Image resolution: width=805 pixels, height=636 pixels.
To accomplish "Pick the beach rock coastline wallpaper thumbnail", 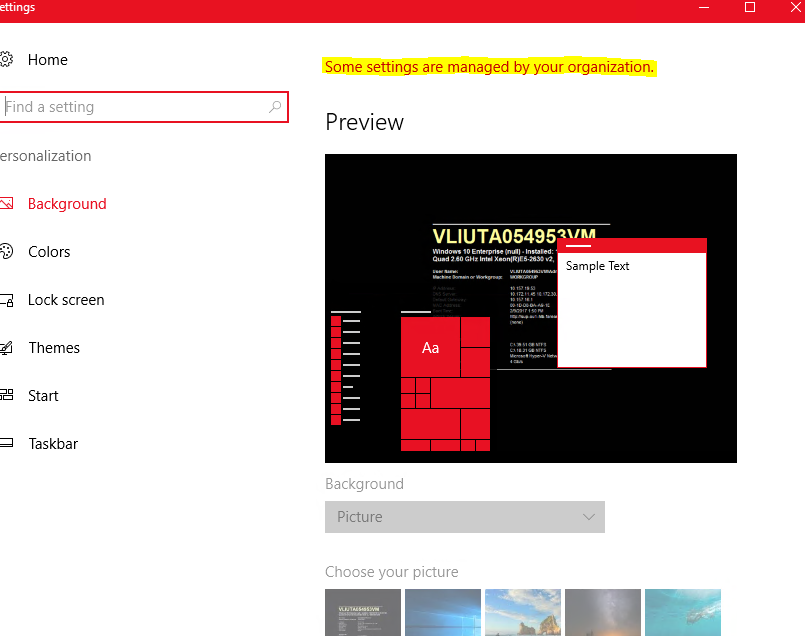I will pyautogui.click(x=523, y=612).
